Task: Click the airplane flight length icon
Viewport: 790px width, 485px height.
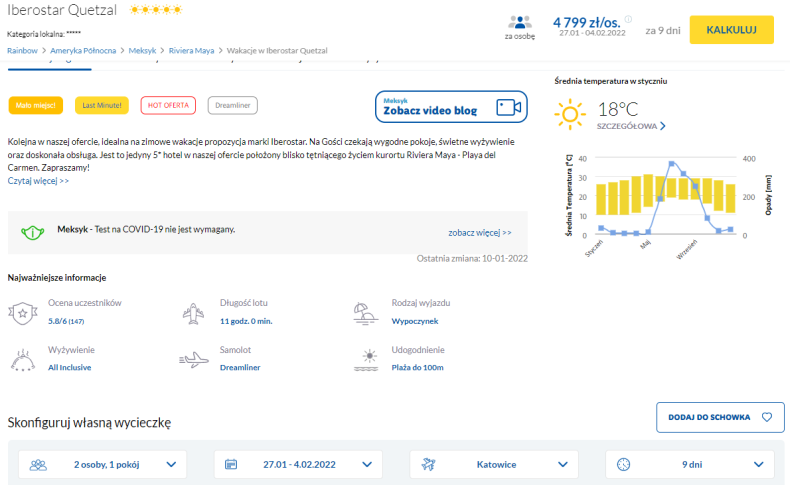Action: (193, 313)
